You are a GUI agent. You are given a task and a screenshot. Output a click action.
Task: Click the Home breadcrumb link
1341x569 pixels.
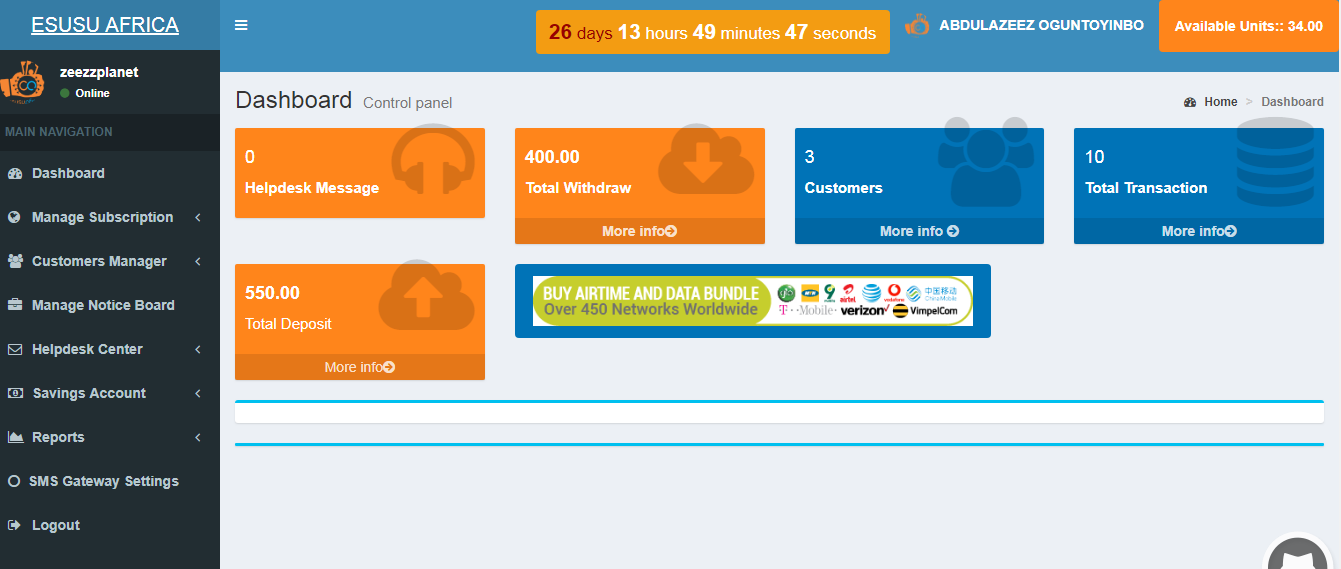pyautogui.click(x=1220, y=102)
